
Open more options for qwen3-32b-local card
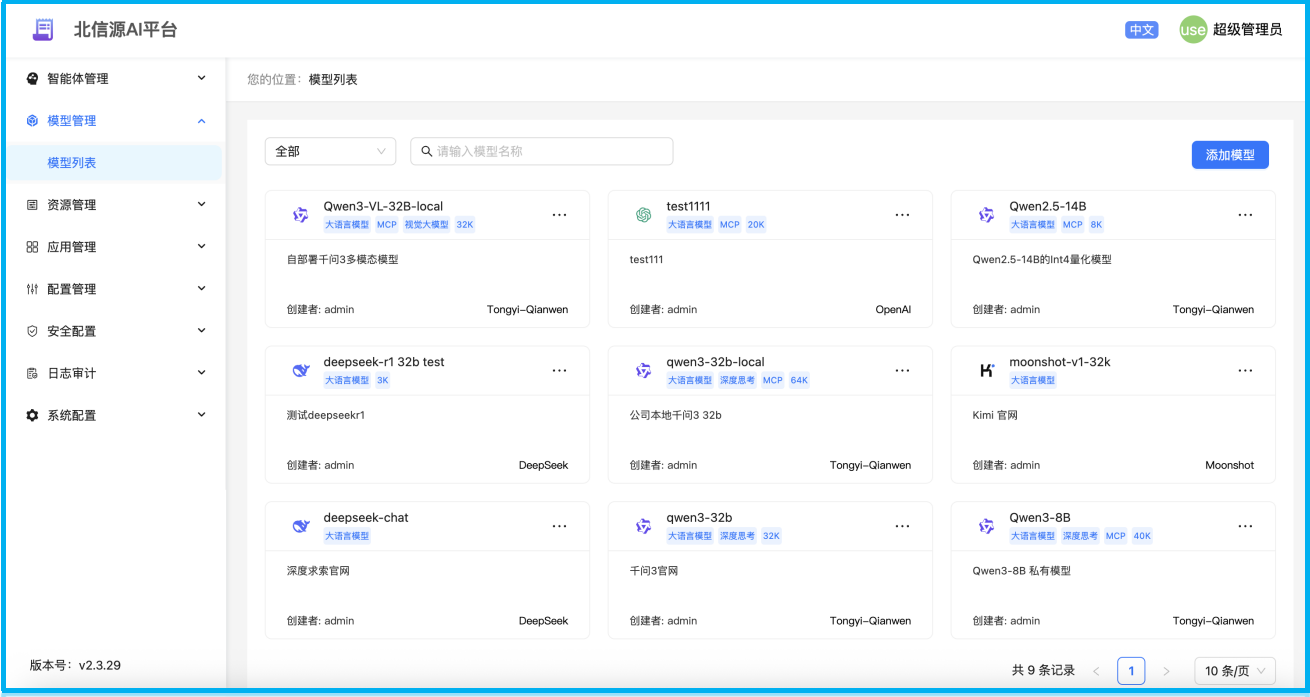(902, 371)
